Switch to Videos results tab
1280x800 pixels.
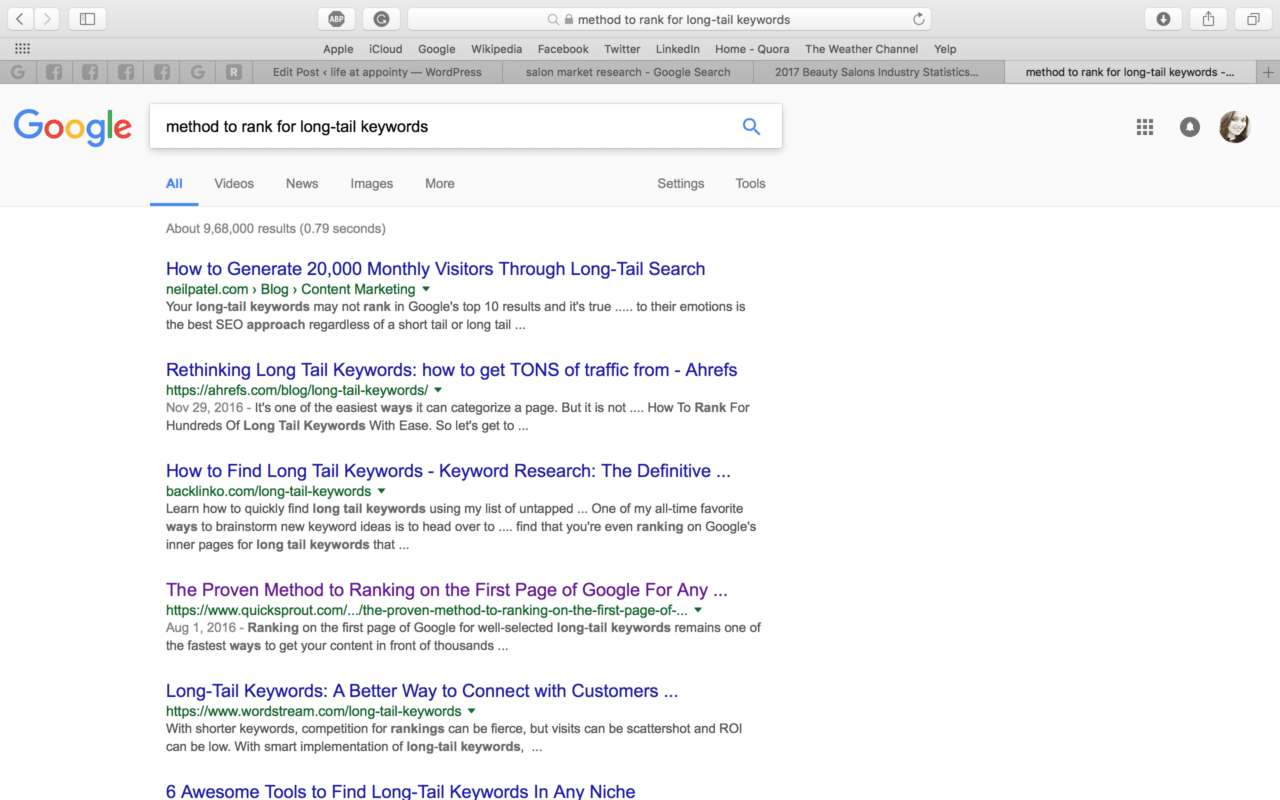[x=234, y=184]
